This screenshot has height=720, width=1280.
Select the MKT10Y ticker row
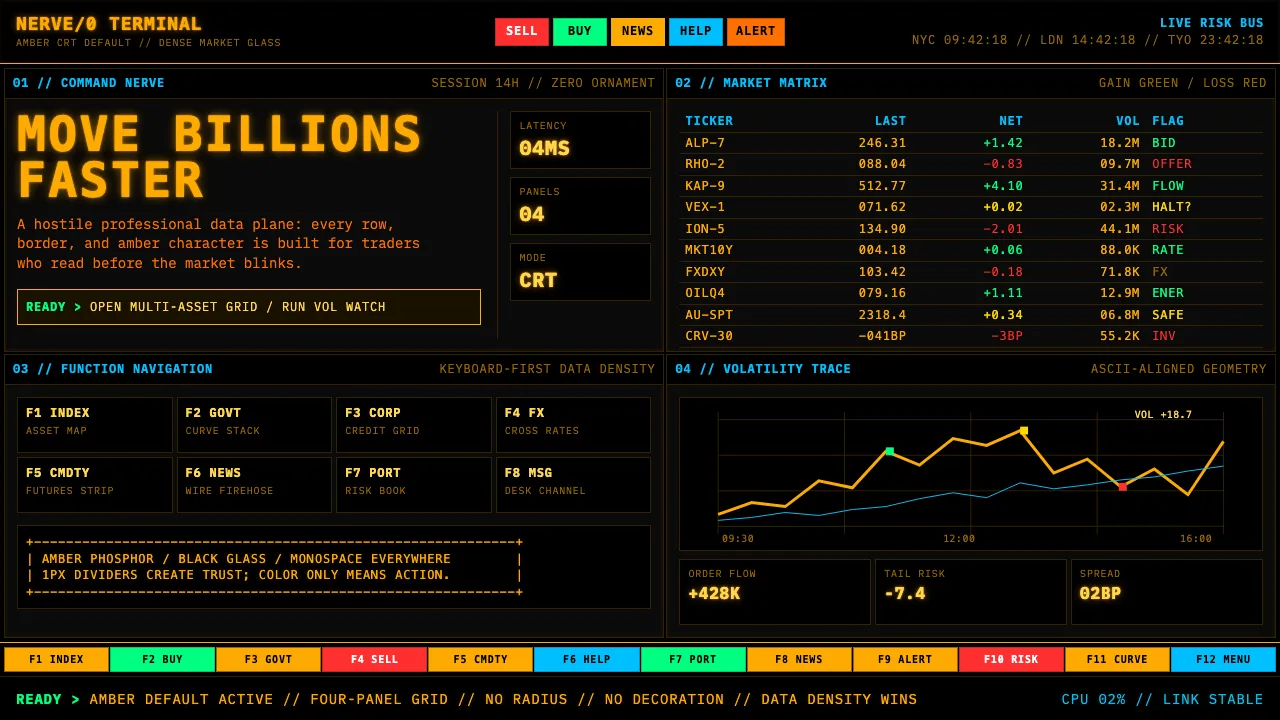click(x=971, y=250)
